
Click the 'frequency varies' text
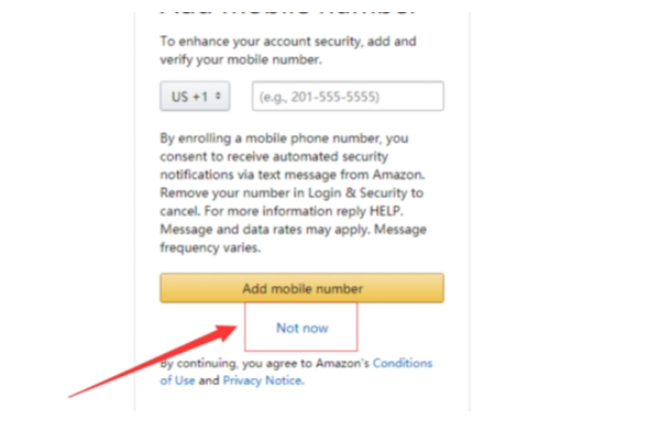pos(206,246)
